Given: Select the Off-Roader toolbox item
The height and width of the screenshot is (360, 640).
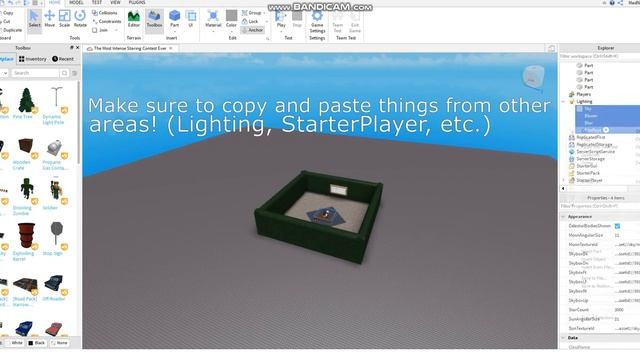Looking at the screenshot, I should tap(54, 287).
